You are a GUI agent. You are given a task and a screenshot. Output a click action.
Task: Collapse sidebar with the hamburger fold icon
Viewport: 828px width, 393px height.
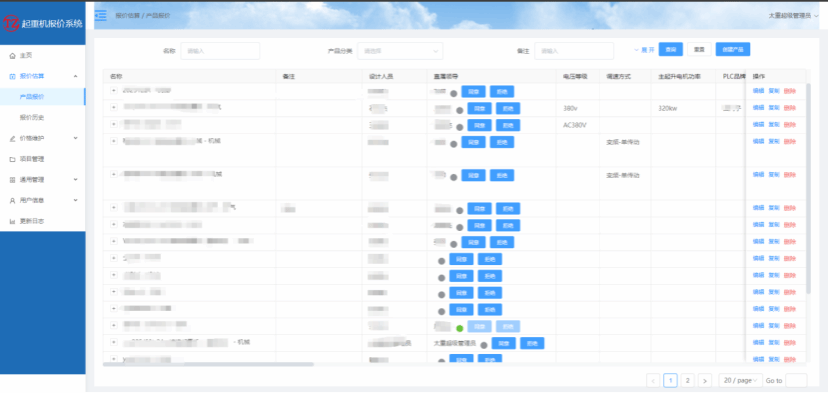coord(100,15)
